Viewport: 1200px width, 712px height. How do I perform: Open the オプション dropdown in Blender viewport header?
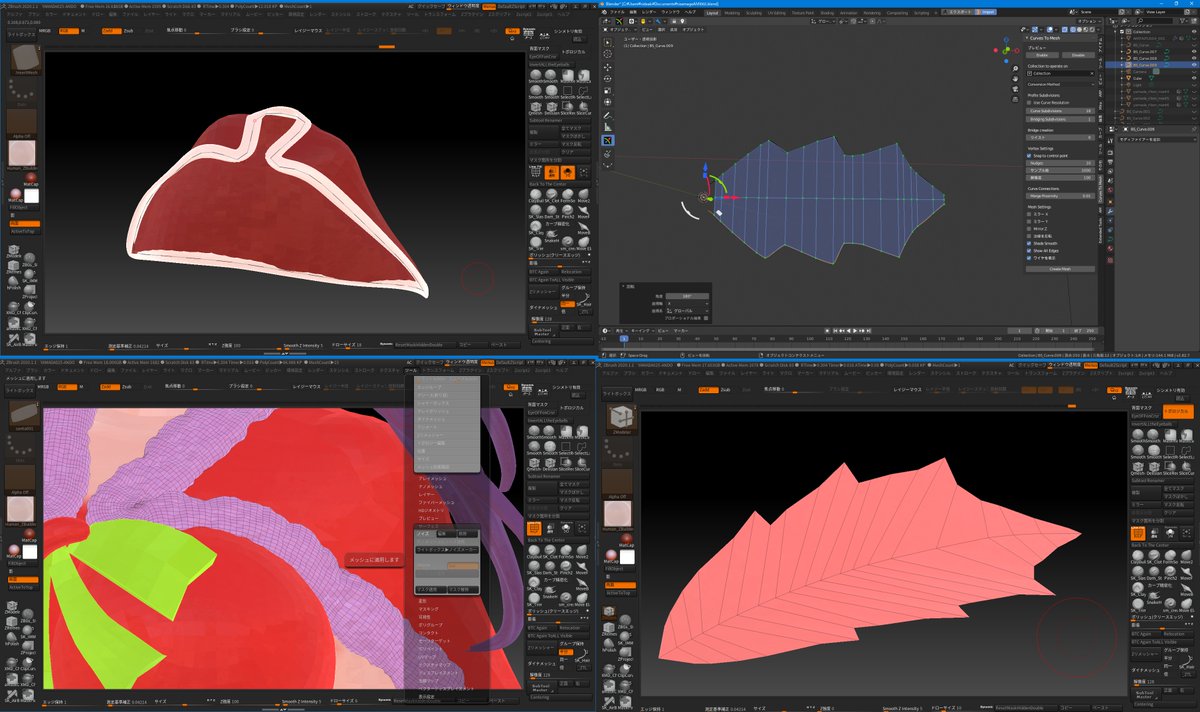(1090, 21)
